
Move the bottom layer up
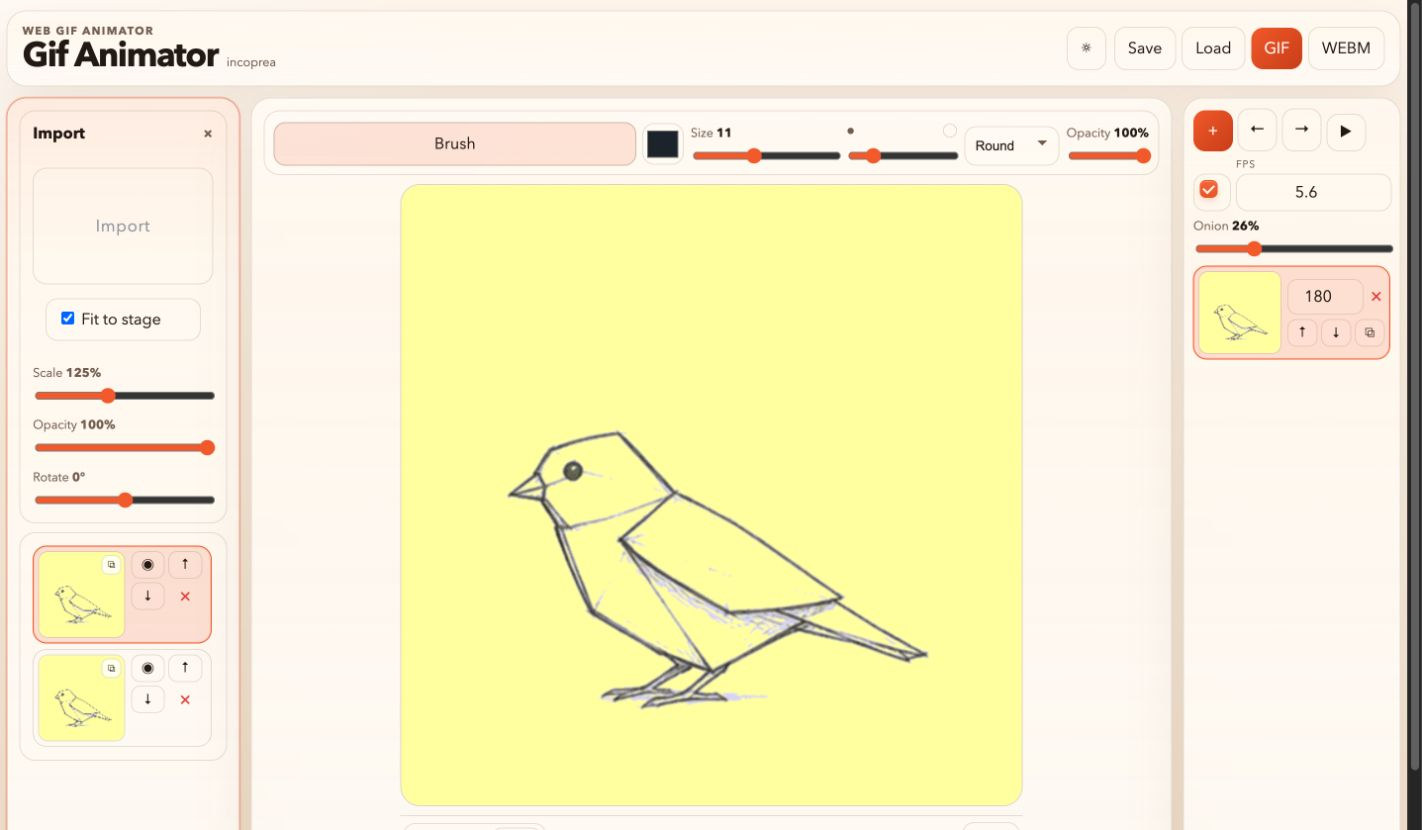[185, 668]
